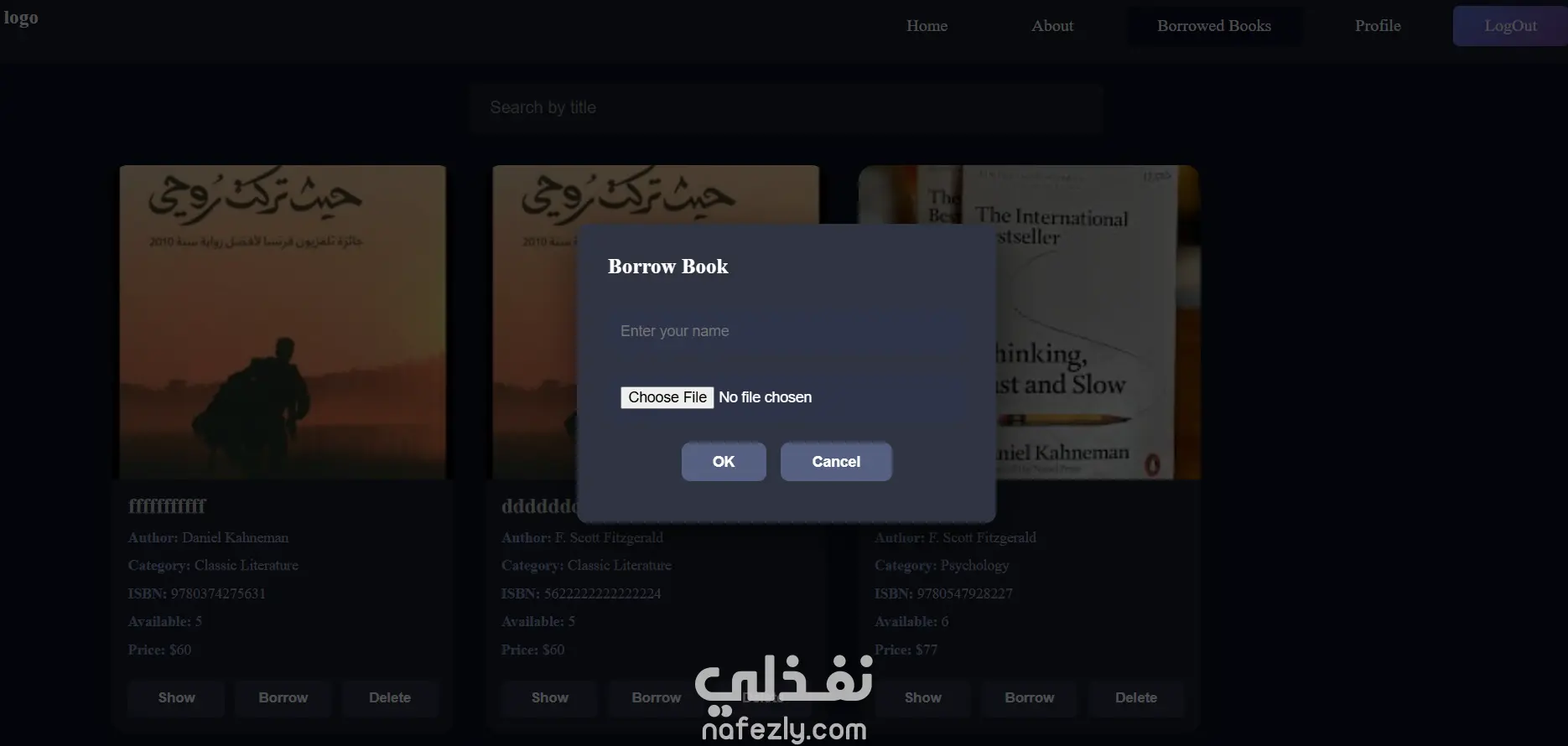This screenshot has width=1568, height=746.
Task: Show details for book ffffffffffff
Action: [x=177, y=697]
